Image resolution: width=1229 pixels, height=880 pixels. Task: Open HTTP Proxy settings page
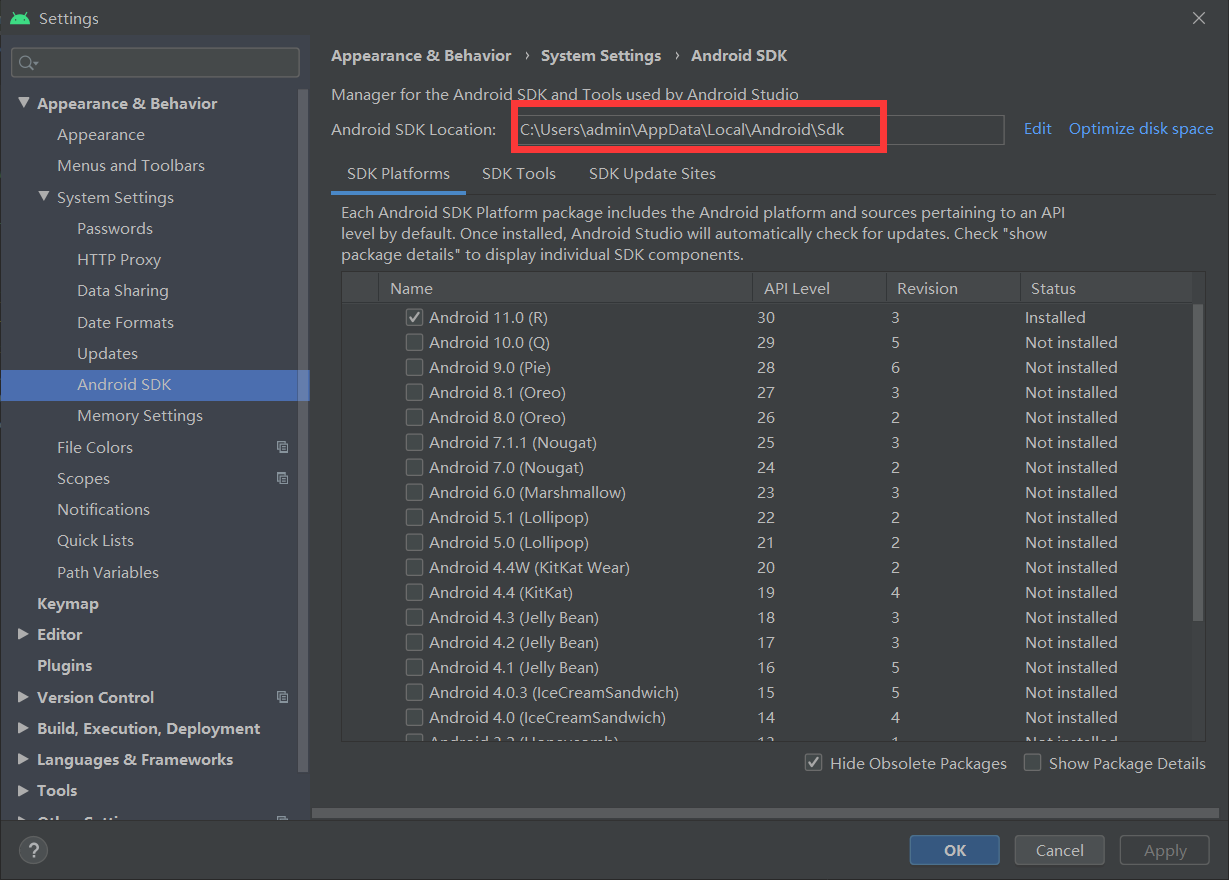coord(119,259)
